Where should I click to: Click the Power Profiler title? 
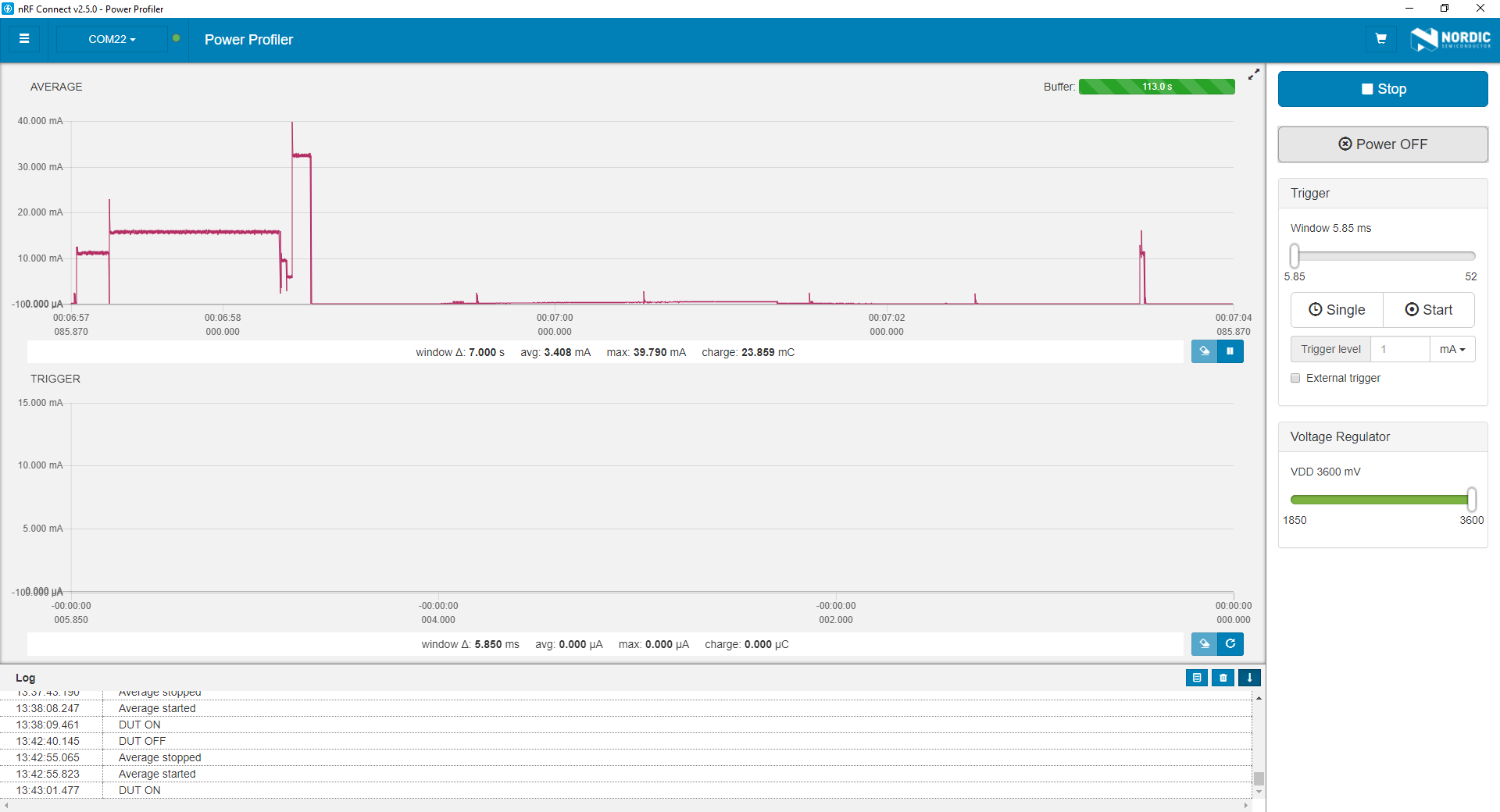(248, 40)
